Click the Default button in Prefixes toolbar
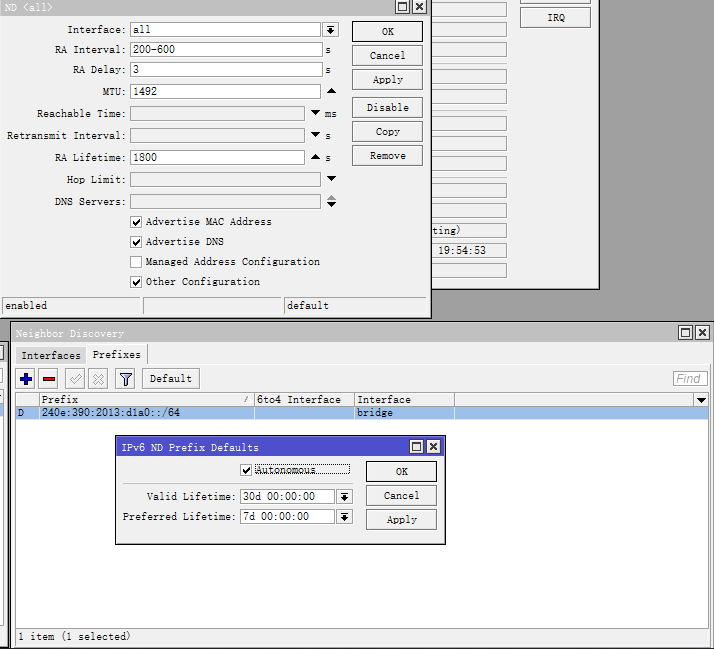Image resolution: width=714 pixels, height=649 pixels. [x=171, y=379]
